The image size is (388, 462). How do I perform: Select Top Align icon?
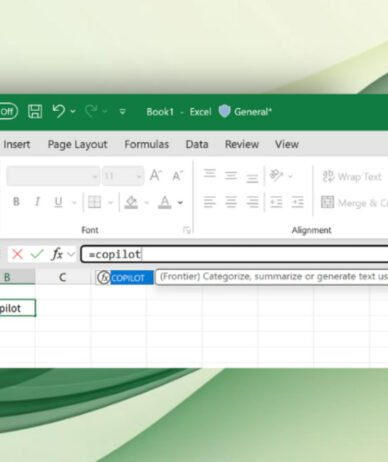[210, 174]
